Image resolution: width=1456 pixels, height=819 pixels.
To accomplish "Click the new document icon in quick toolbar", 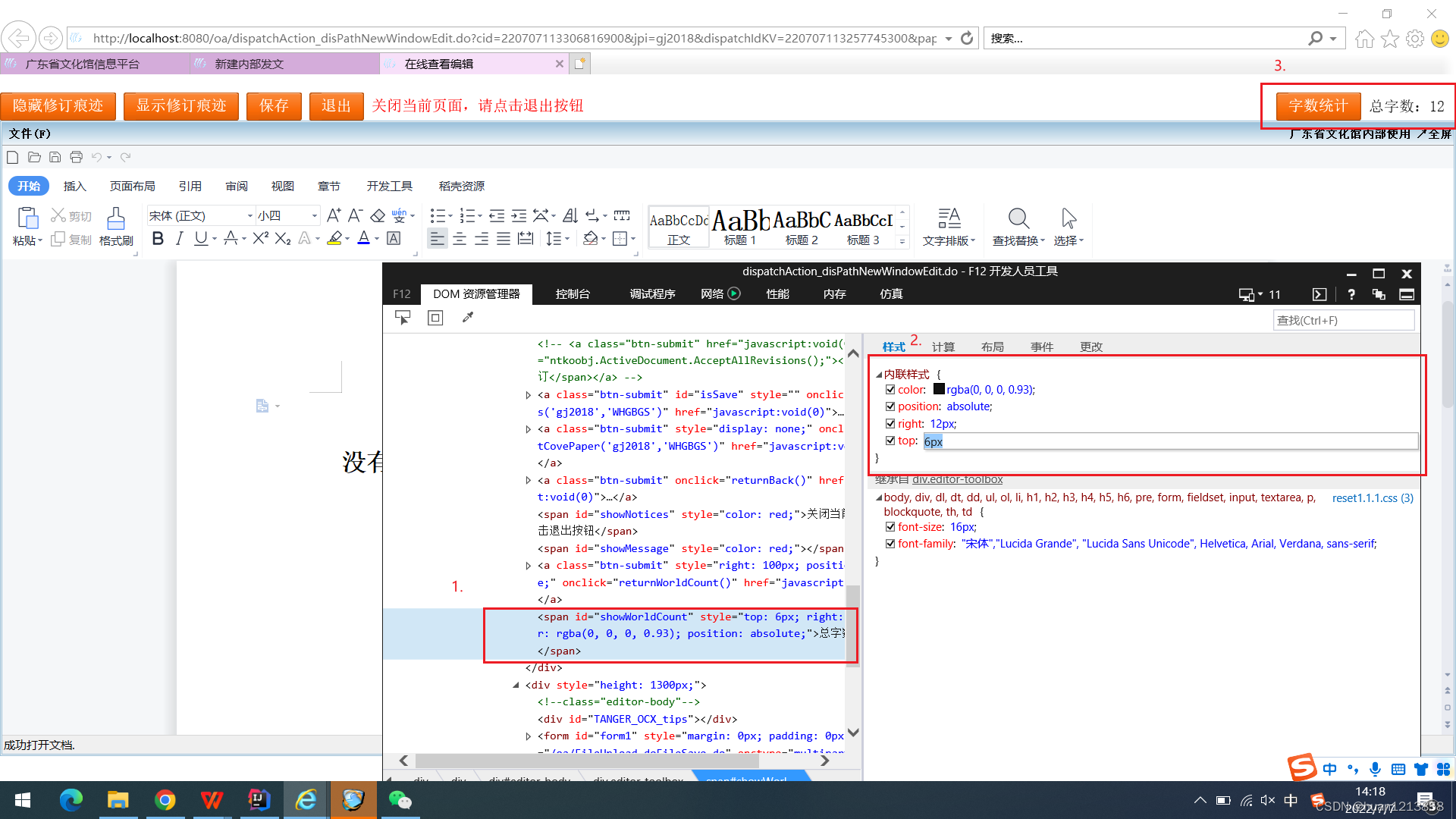I will pos(13,157).
